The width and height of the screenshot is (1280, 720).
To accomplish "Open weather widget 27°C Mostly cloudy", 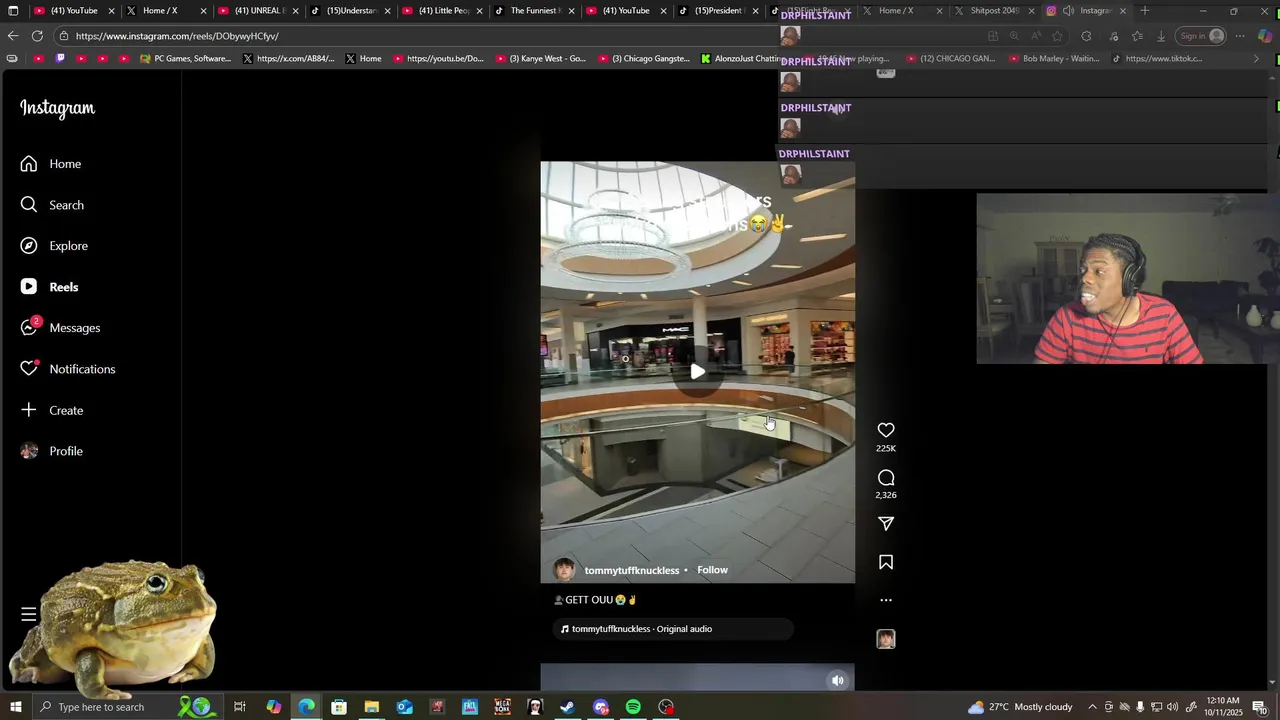I will tap(1020, 707).
